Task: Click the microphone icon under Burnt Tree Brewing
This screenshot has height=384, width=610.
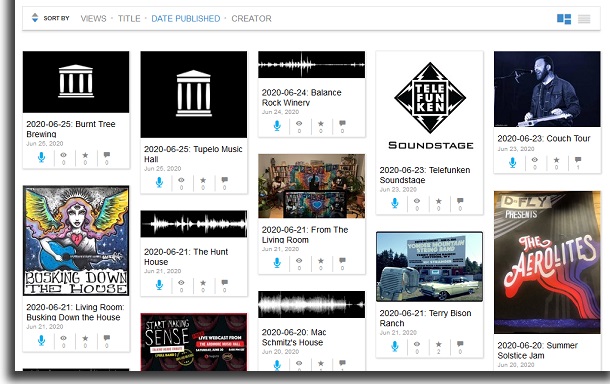Action: [41, 157]
